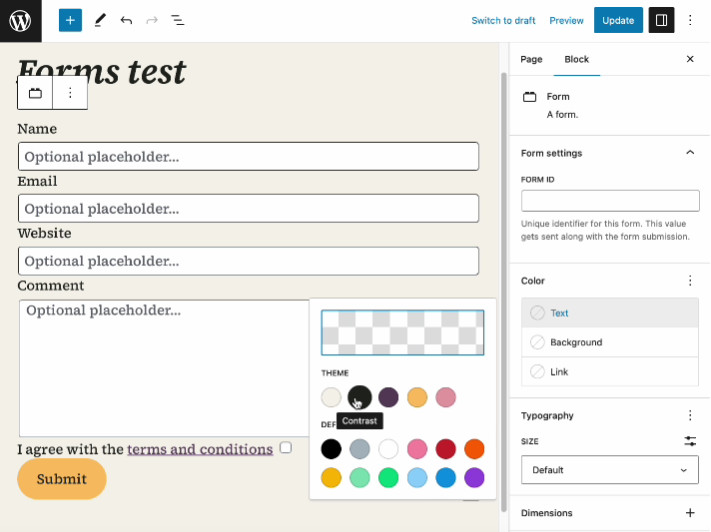Viewport: 711px width, 532px height.
Task: Pick the white default color swatch
Action: [388, 449]
